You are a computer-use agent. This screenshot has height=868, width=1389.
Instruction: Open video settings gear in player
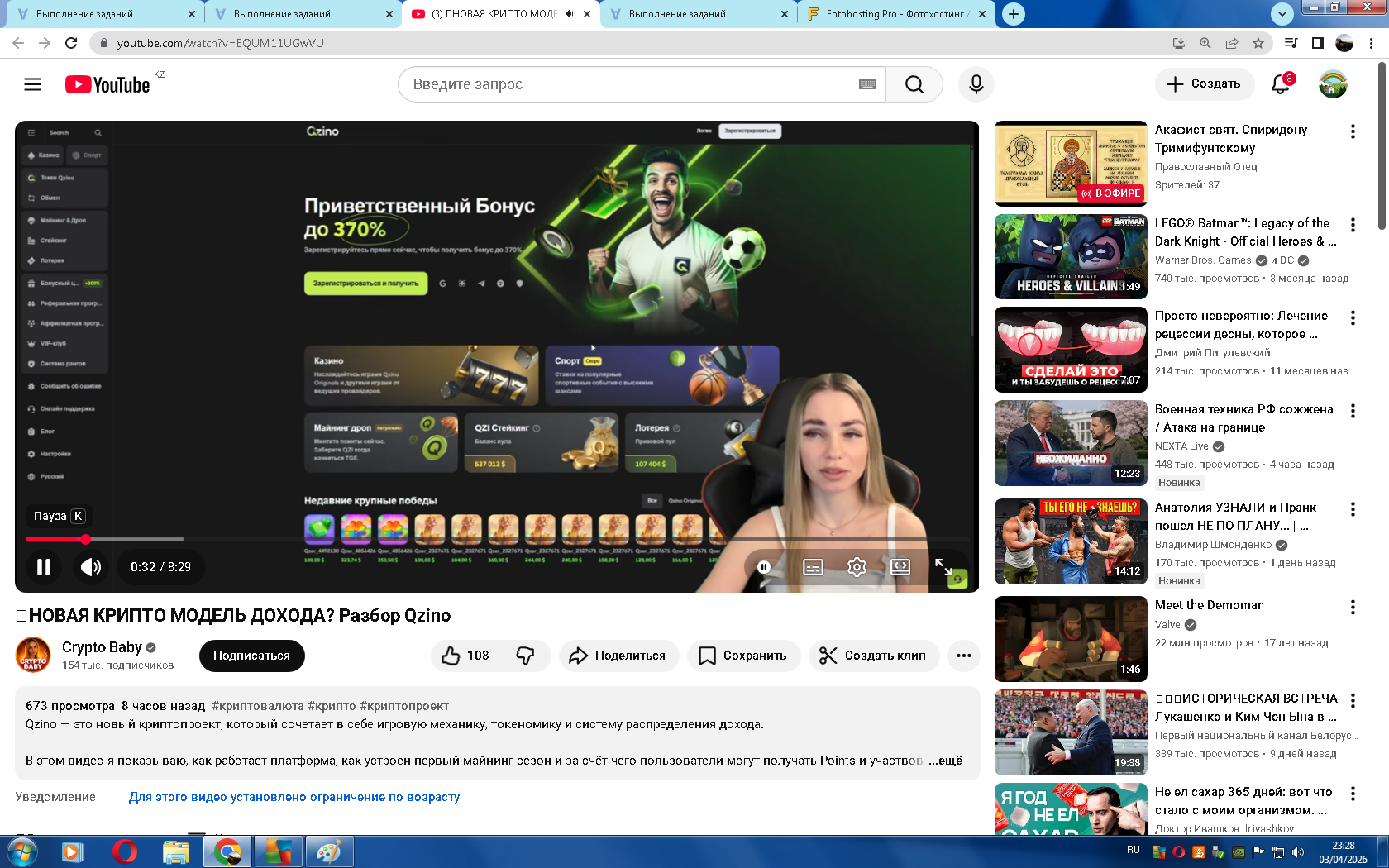pos(857,566)
